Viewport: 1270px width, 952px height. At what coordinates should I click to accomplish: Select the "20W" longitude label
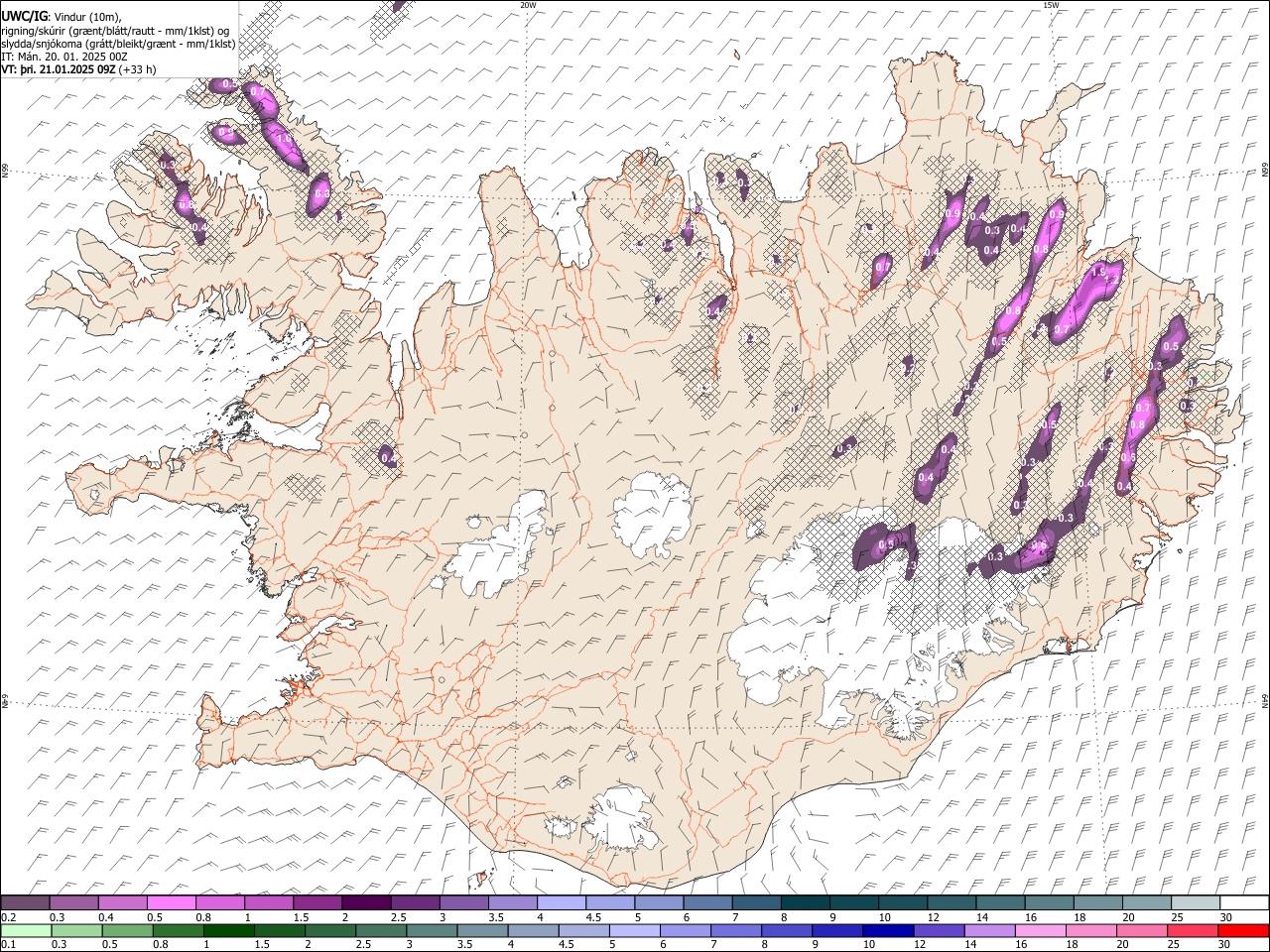point(528,5)
